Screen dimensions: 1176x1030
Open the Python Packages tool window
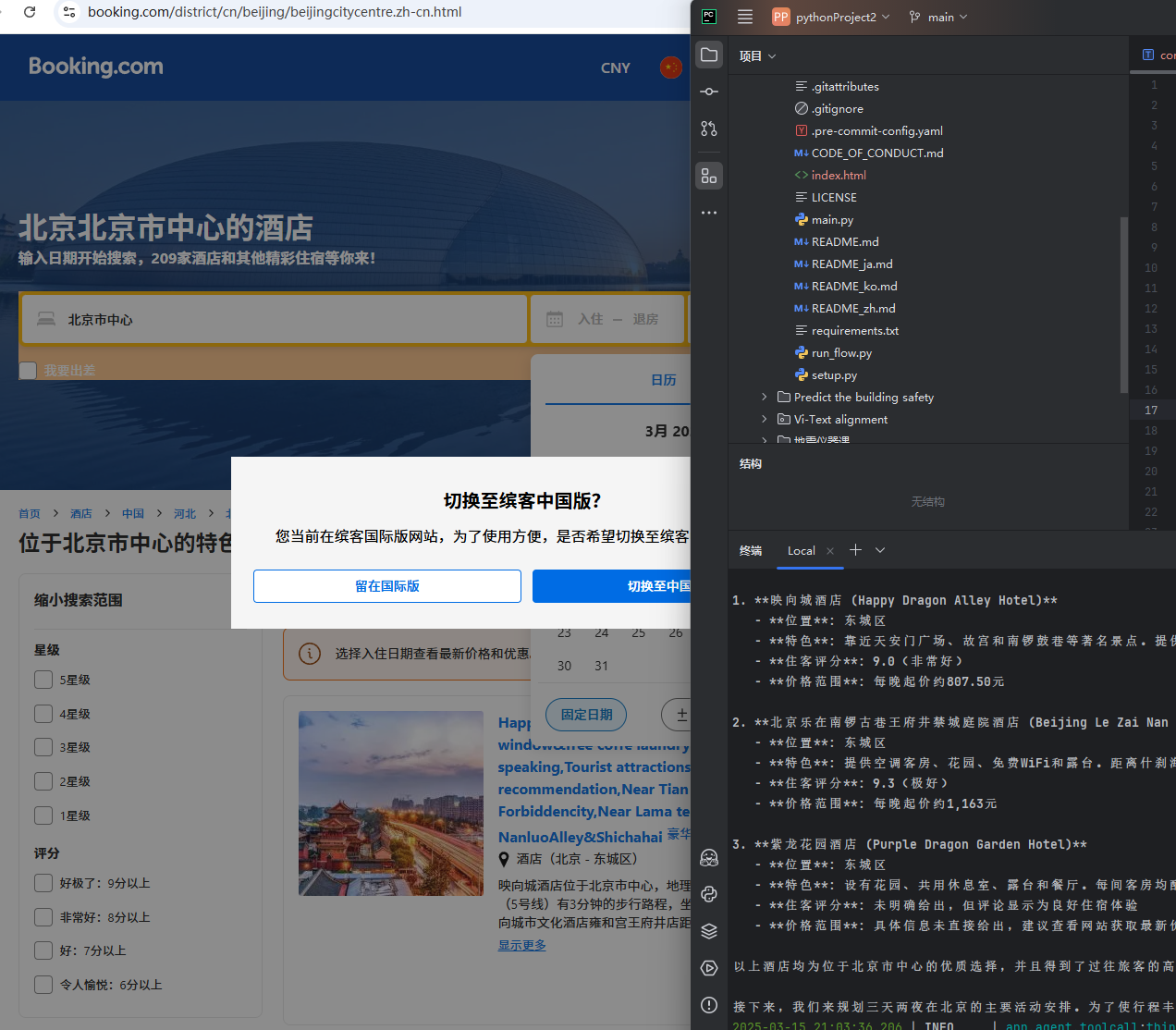[x=709, y=894]
